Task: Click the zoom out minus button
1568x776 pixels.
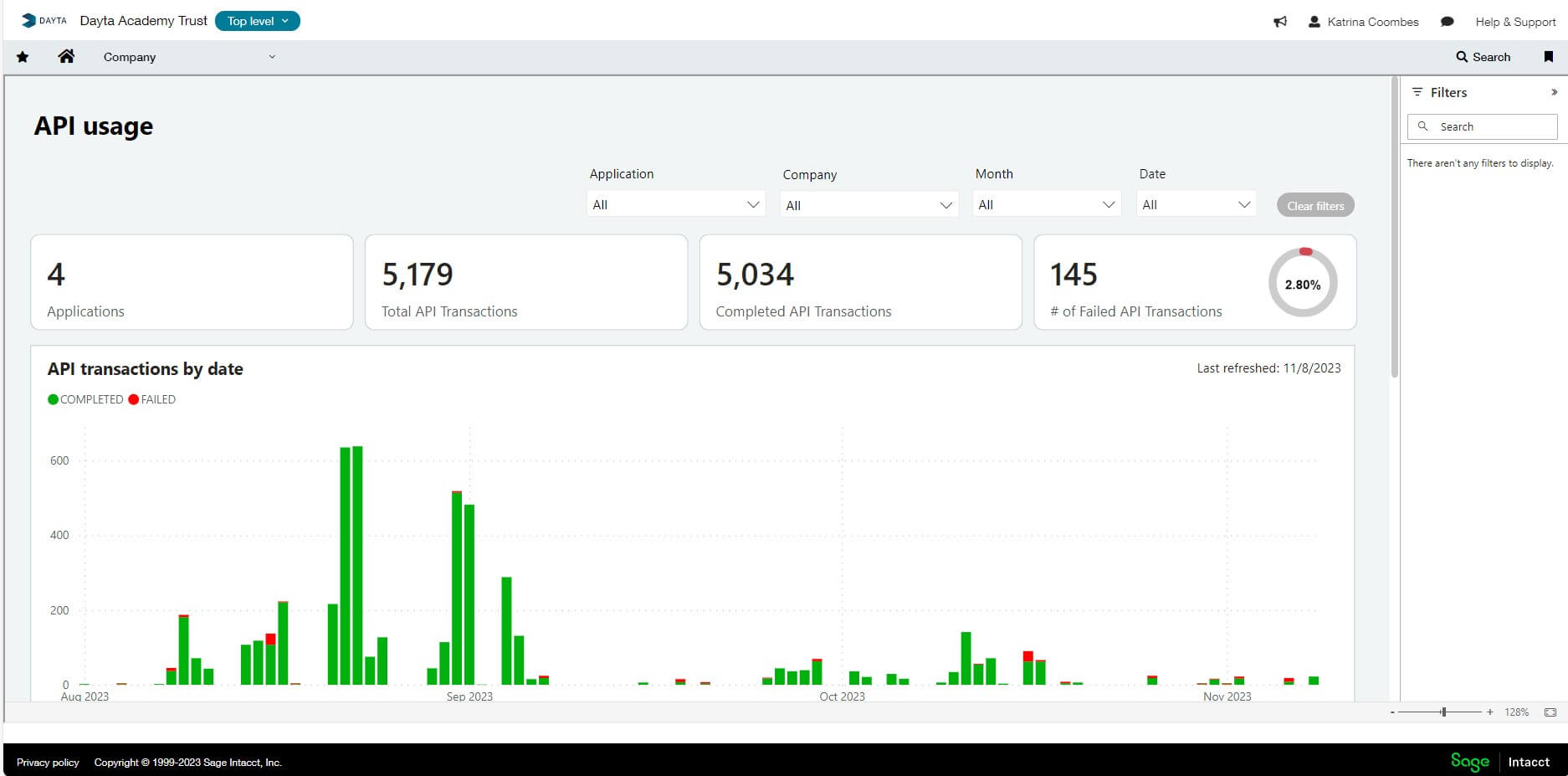Action: tap(1392, 712)
